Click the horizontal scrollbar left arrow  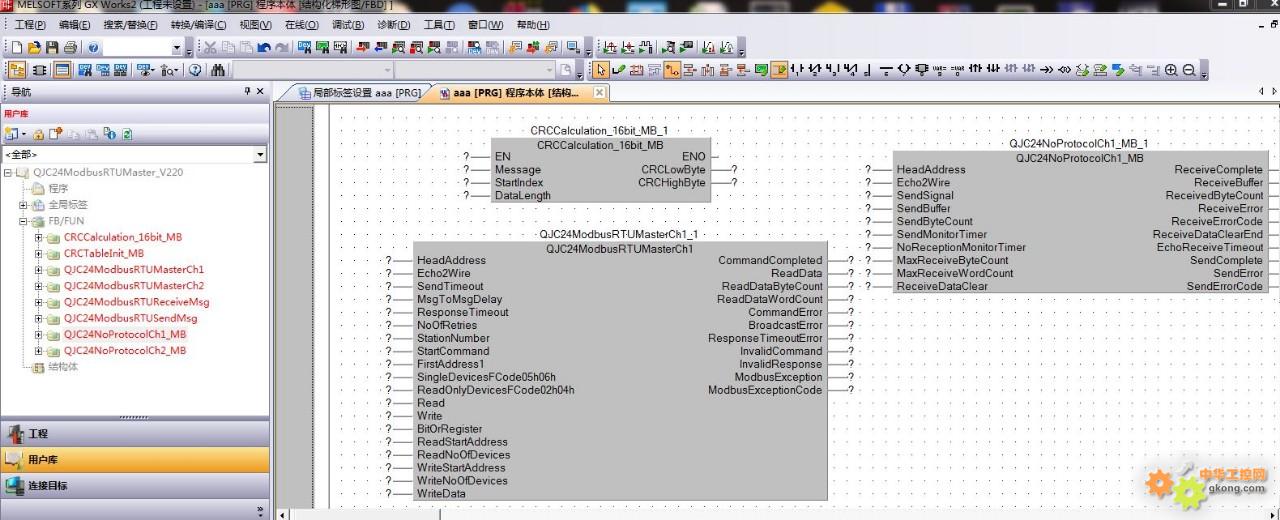pos(282,514)
